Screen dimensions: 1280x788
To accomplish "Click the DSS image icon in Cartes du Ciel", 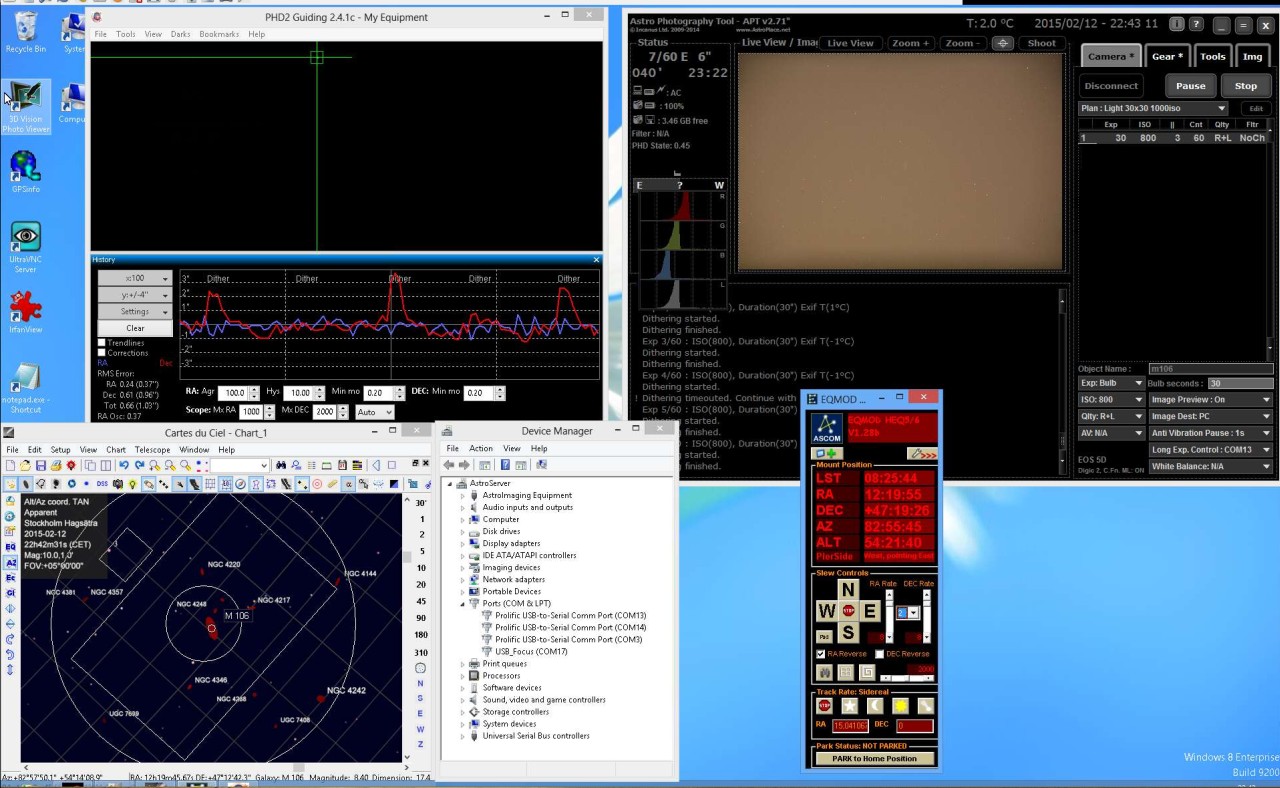I will coord(102,483).
